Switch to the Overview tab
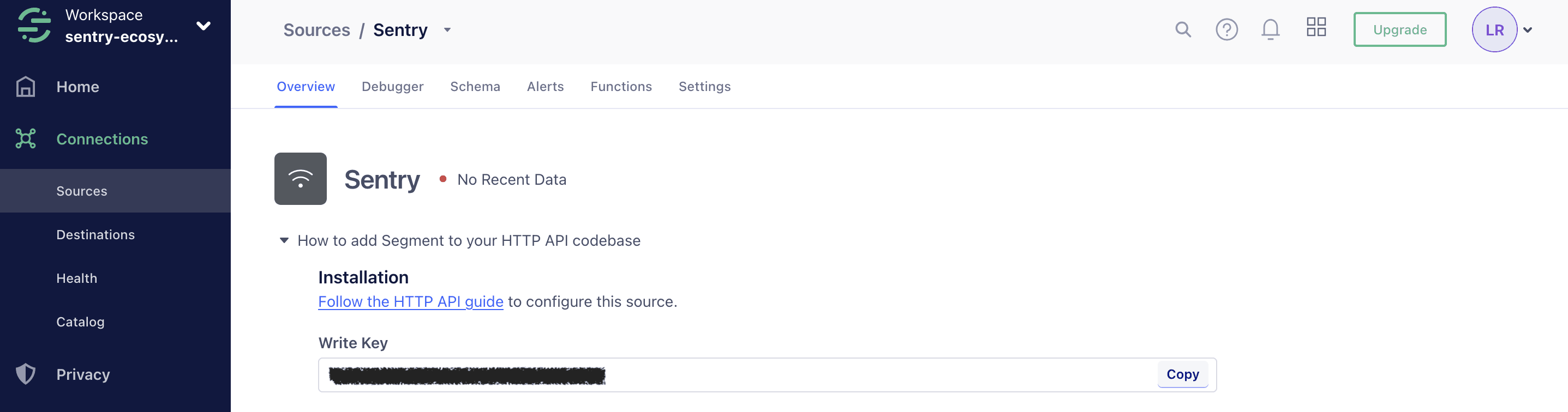This screenshot has width=1568, height=412. point(306,86)
